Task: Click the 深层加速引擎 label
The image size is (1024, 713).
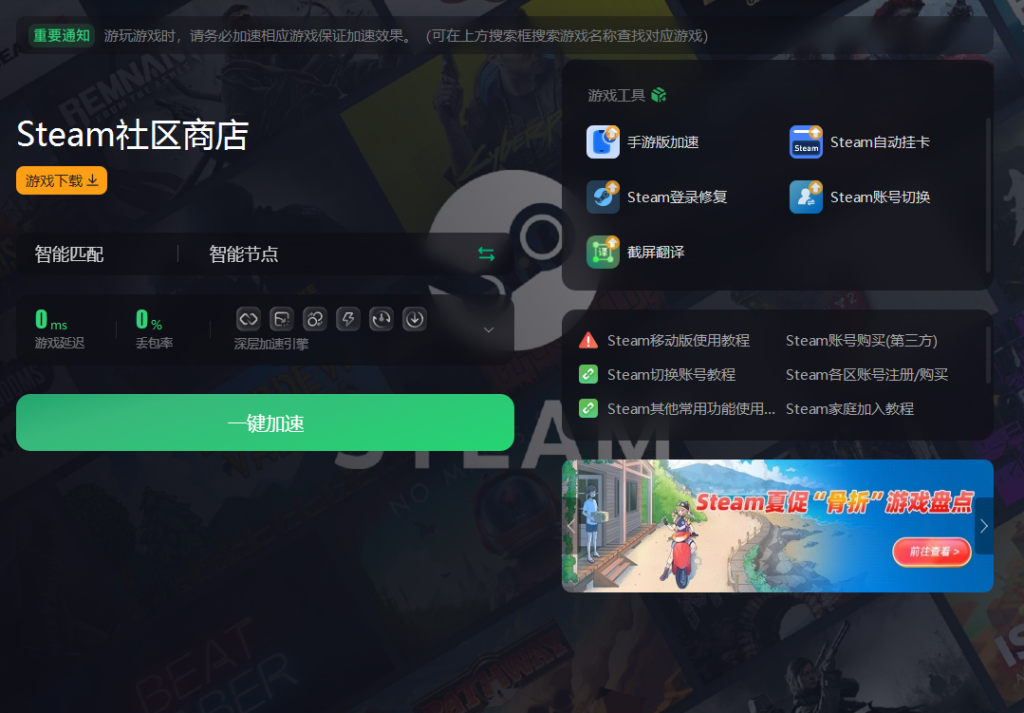Action: (x=271, y=344)
